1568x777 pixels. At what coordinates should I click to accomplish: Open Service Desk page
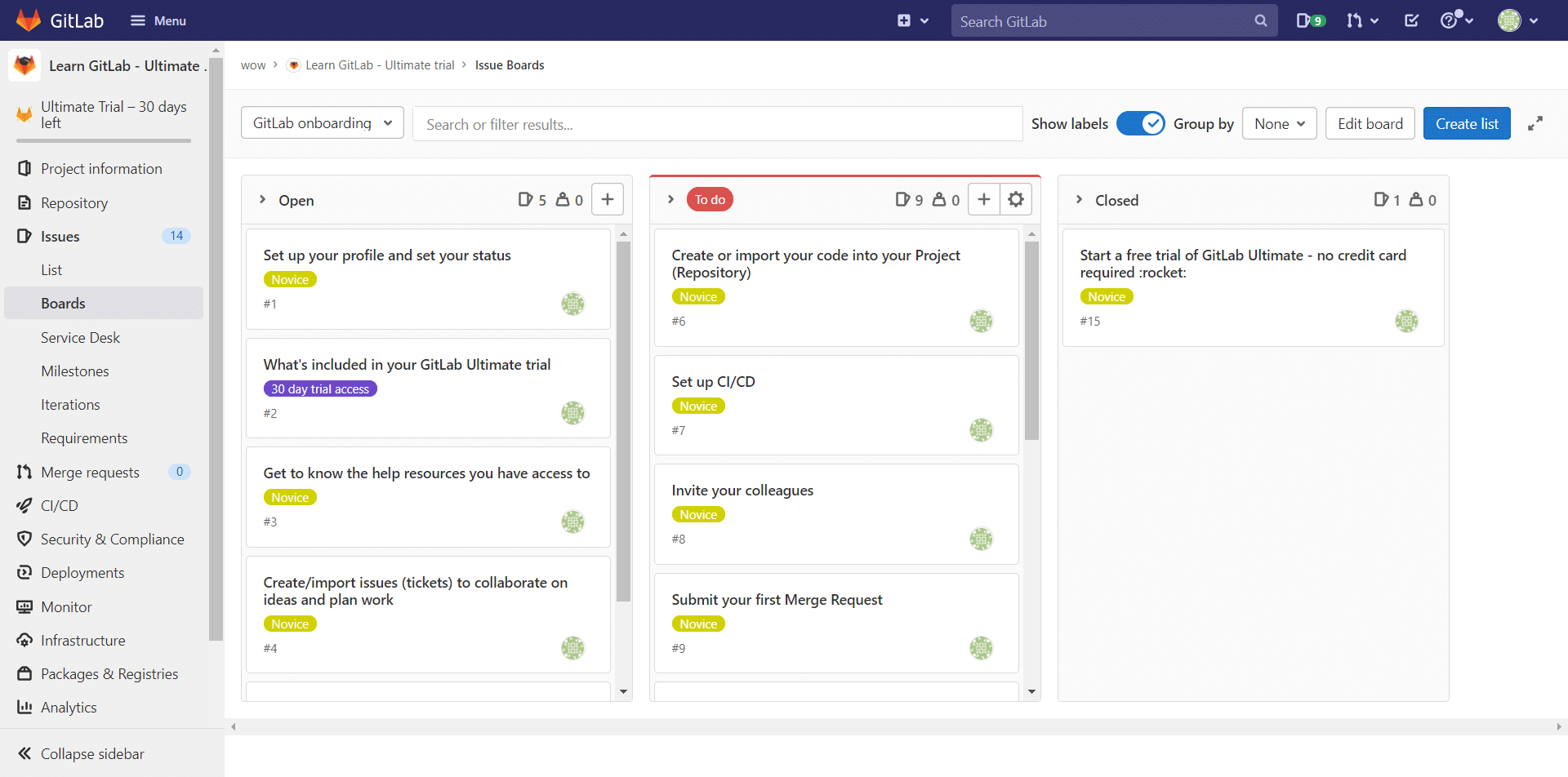pyautogui.click(x=80, y=337)
